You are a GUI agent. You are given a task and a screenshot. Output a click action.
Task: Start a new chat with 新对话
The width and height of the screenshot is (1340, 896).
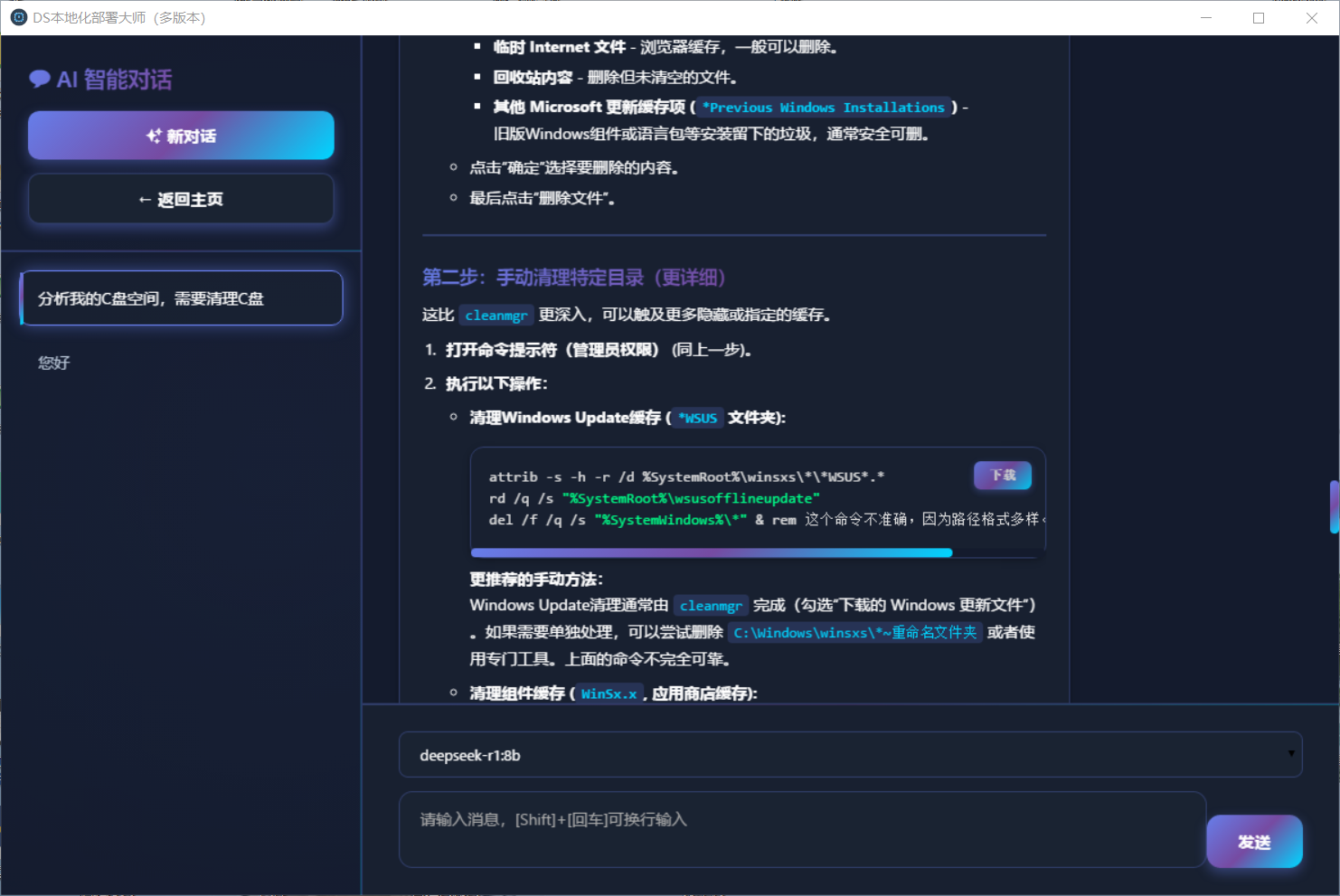tap(181, 135)
